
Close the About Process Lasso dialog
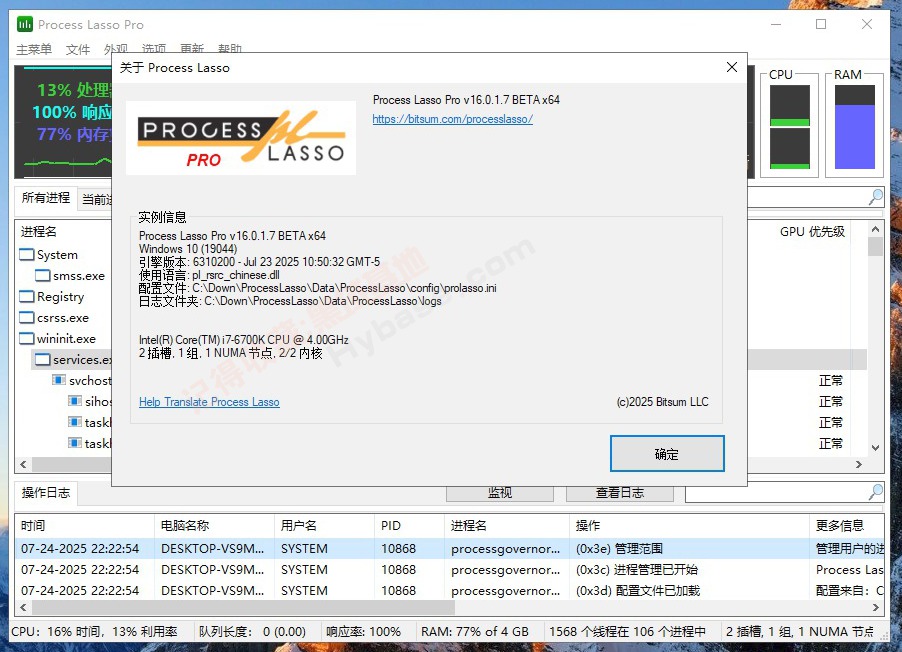pos(732,67)
